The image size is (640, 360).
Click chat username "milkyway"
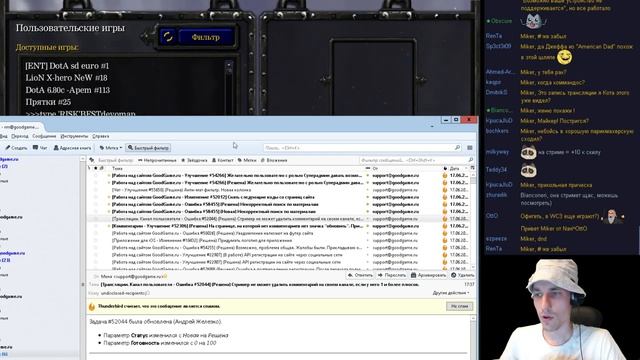[497, 152]
